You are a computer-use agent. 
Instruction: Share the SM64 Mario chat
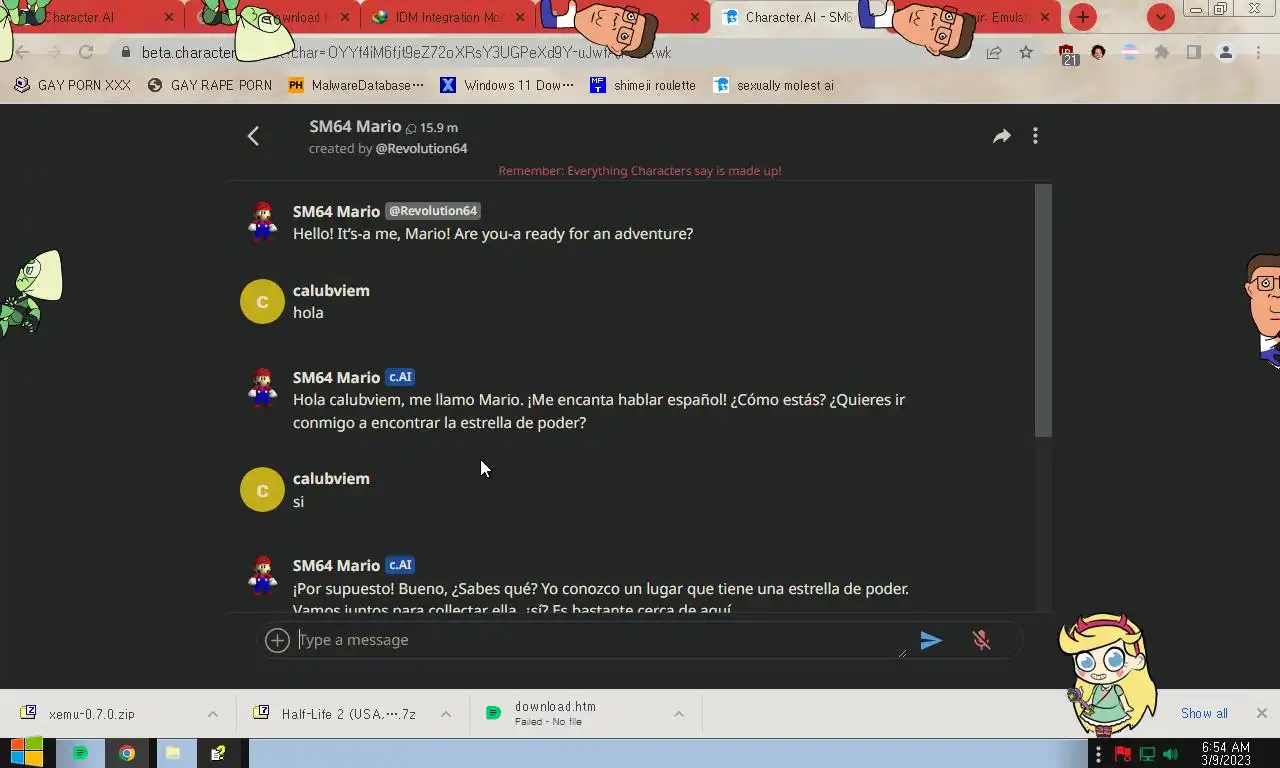(1001, 136)
